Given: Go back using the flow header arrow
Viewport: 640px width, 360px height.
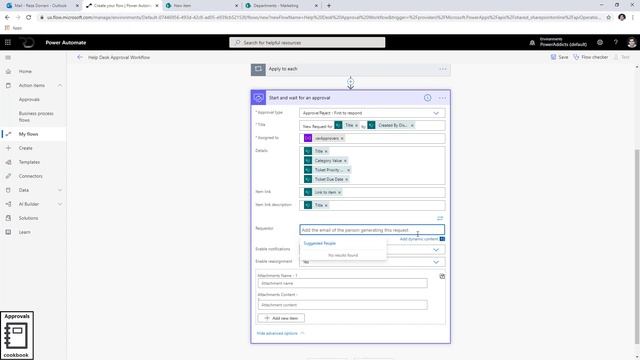Looking at the screenshot, I should [80, 58].
